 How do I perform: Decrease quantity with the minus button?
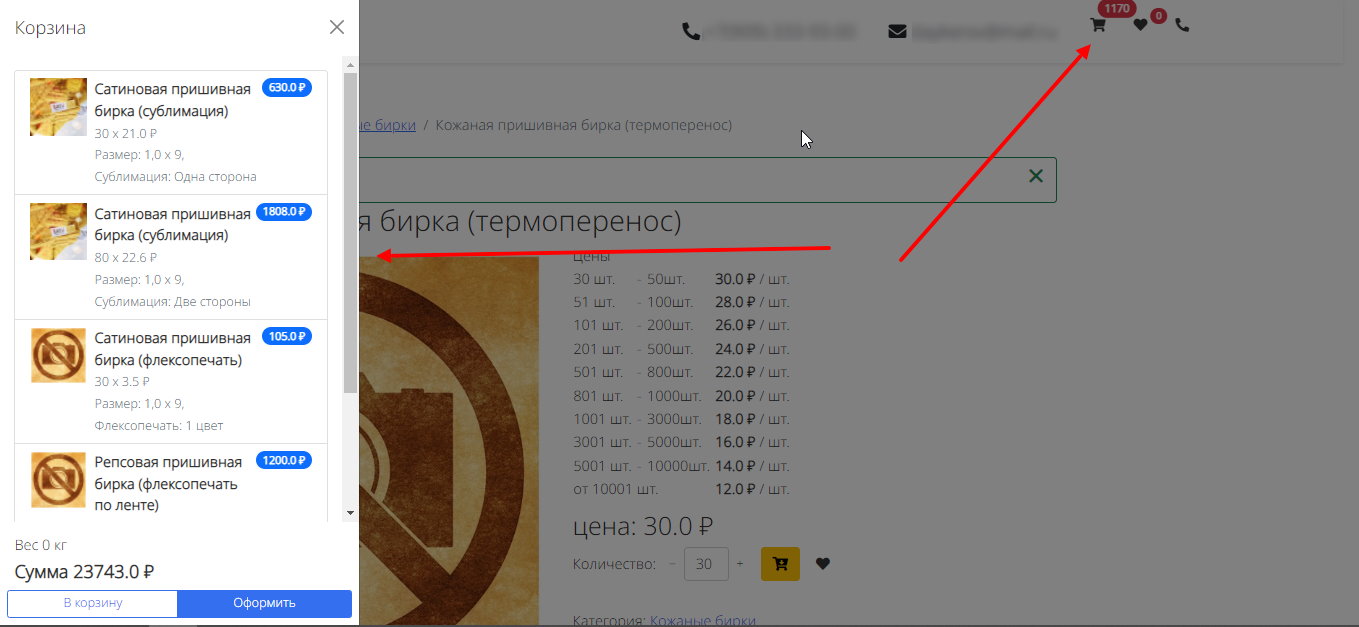pyautogui.click(x=671, y=564)
